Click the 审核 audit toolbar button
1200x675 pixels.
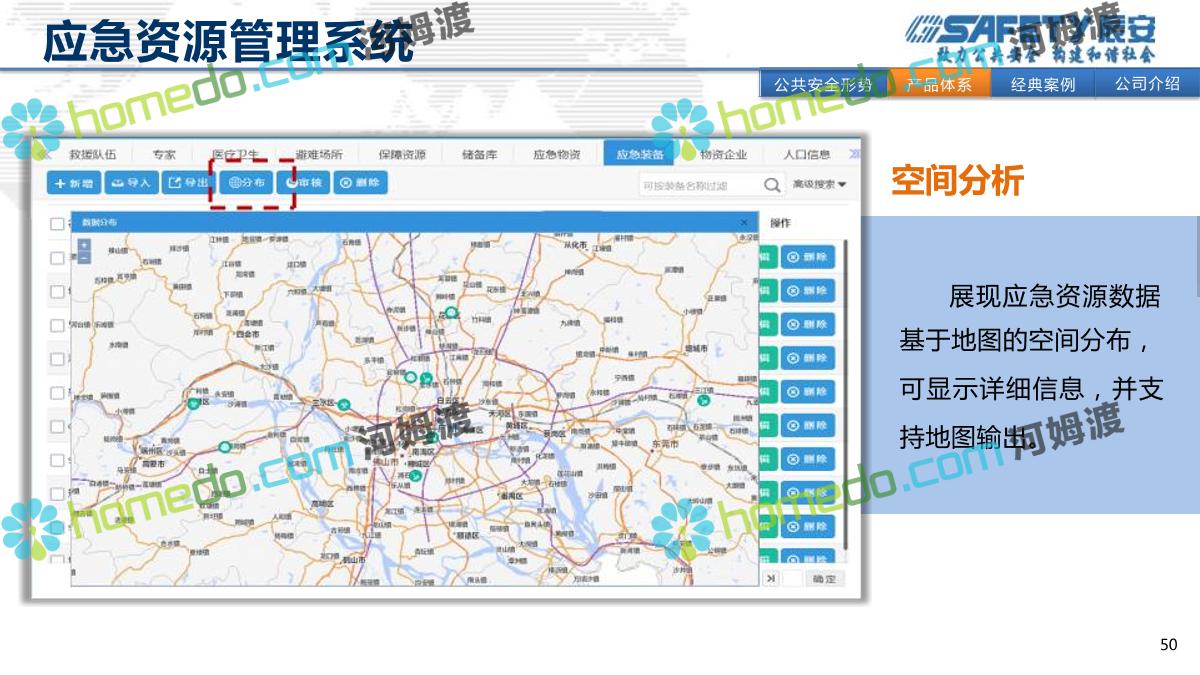(303, 183)
